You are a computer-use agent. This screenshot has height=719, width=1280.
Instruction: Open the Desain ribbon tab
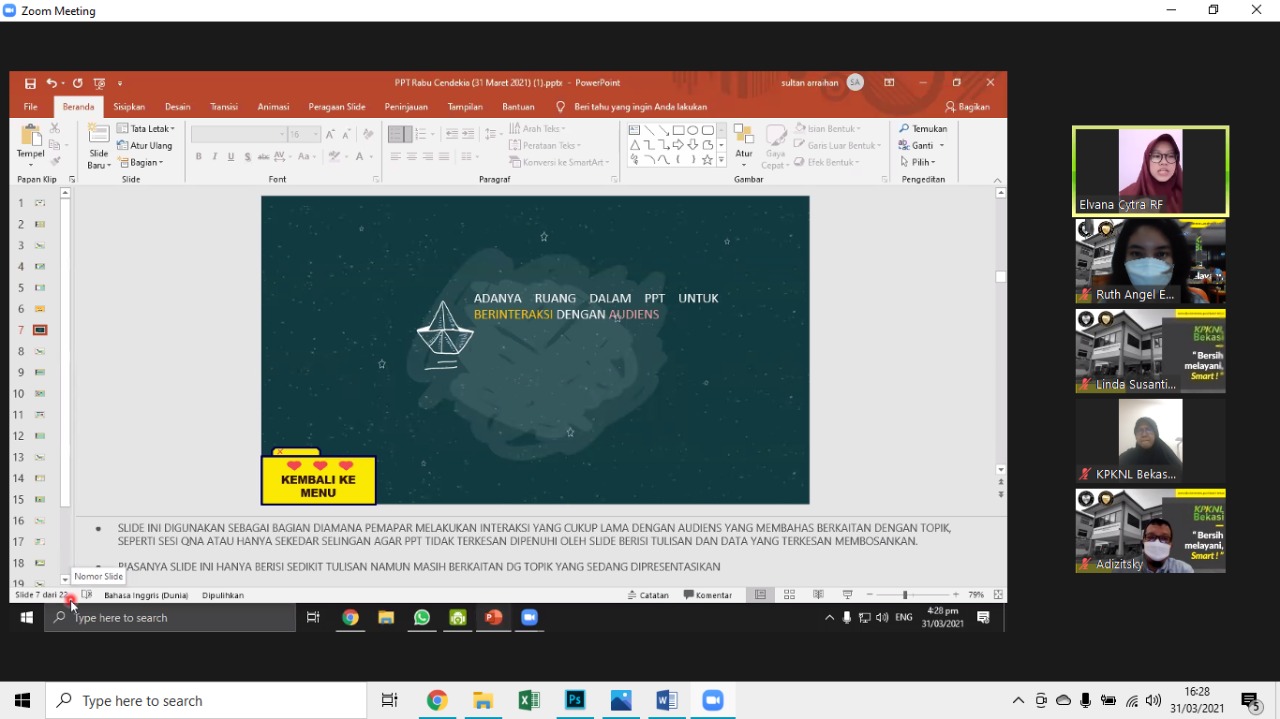pyautogui.click(x=178, y=107)
